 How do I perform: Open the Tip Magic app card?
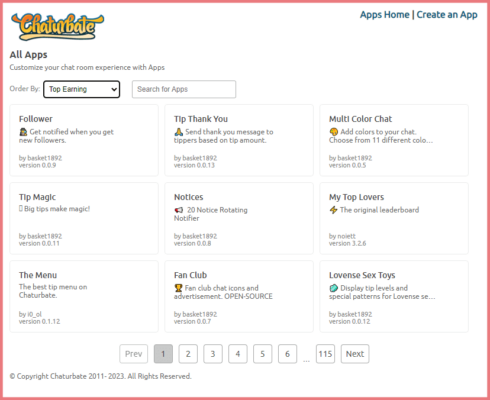(x=84, y=219)
